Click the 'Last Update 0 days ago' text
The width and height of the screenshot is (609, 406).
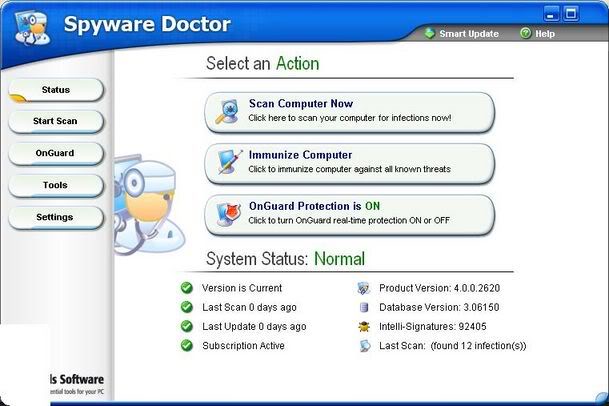click(254, 326)
